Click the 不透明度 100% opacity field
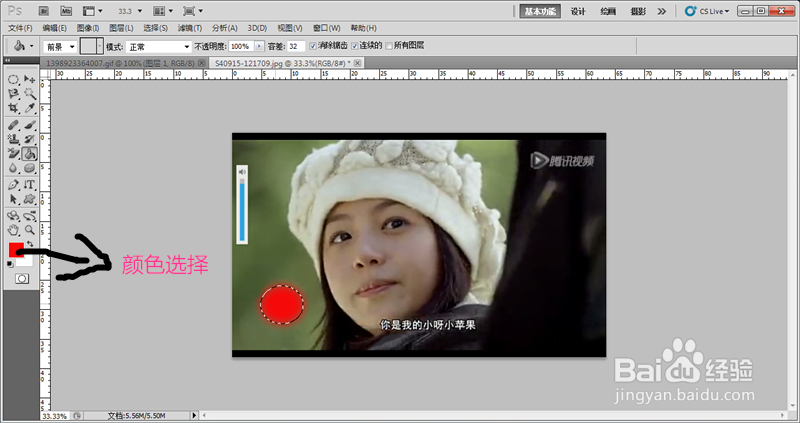 click(x=241, y=46)
